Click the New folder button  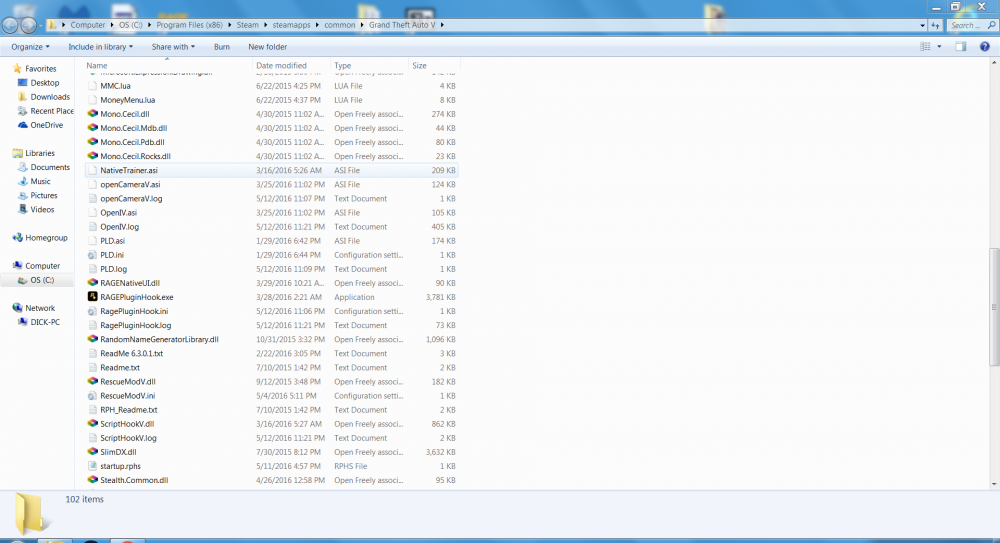point(267,47)
